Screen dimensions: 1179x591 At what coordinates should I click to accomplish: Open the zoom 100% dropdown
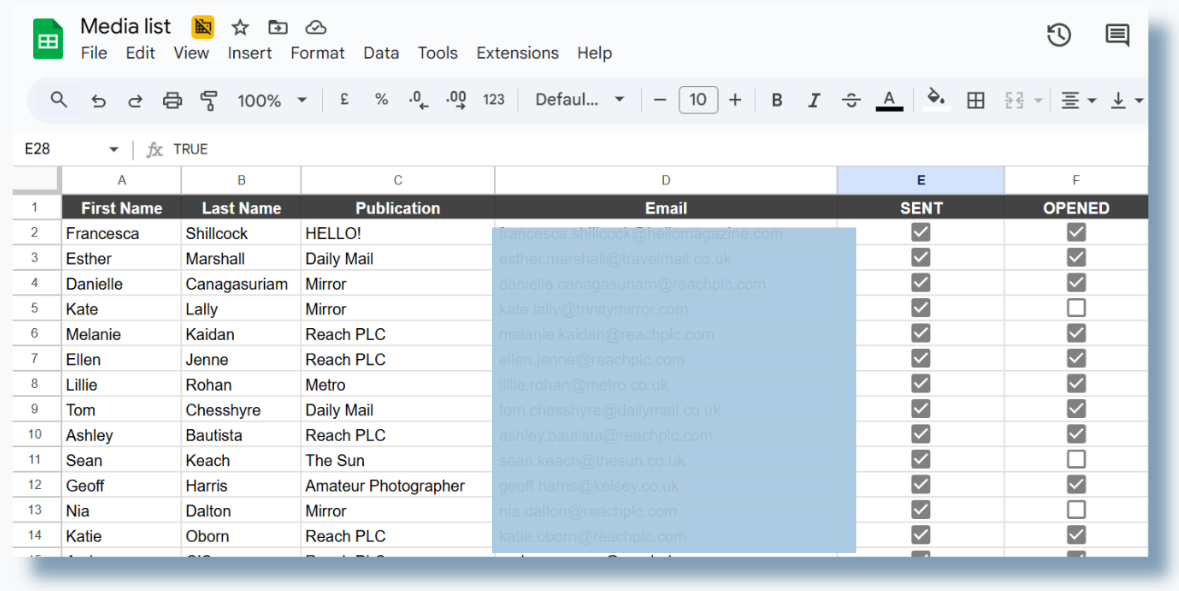coord(272,100)
